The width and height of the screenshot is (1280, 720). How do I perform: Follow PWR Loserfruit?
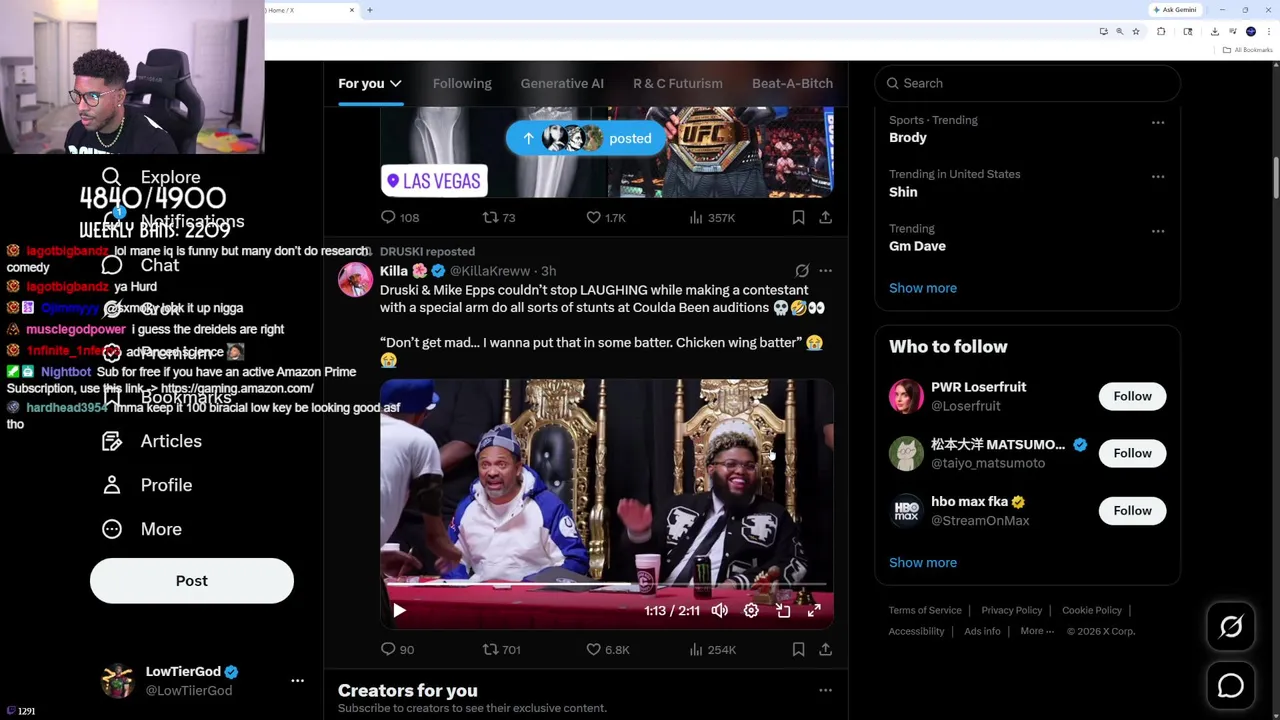[x=1132, y=396]
